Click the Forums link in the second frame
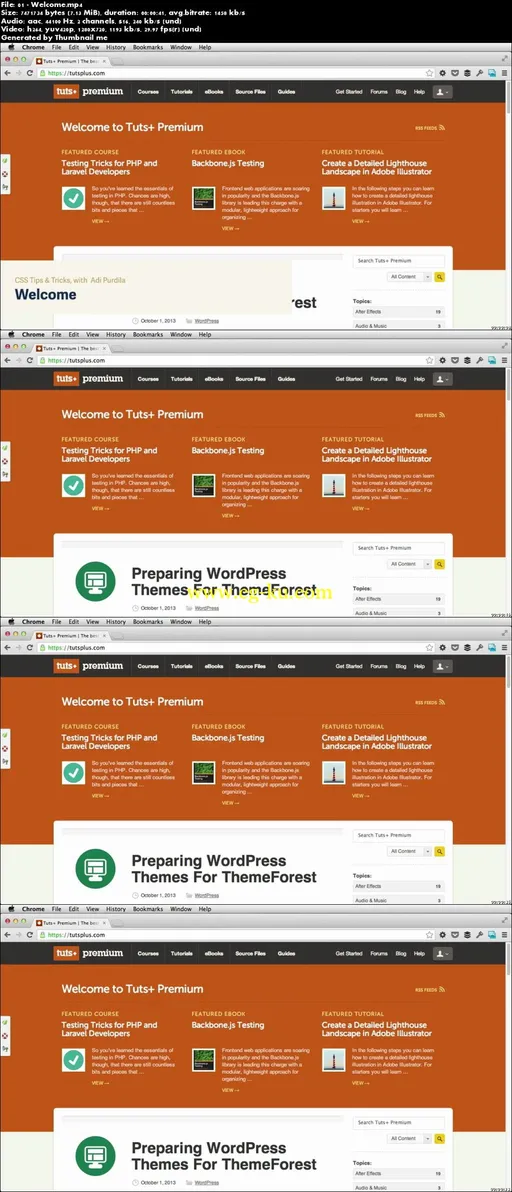 point(379,379)
